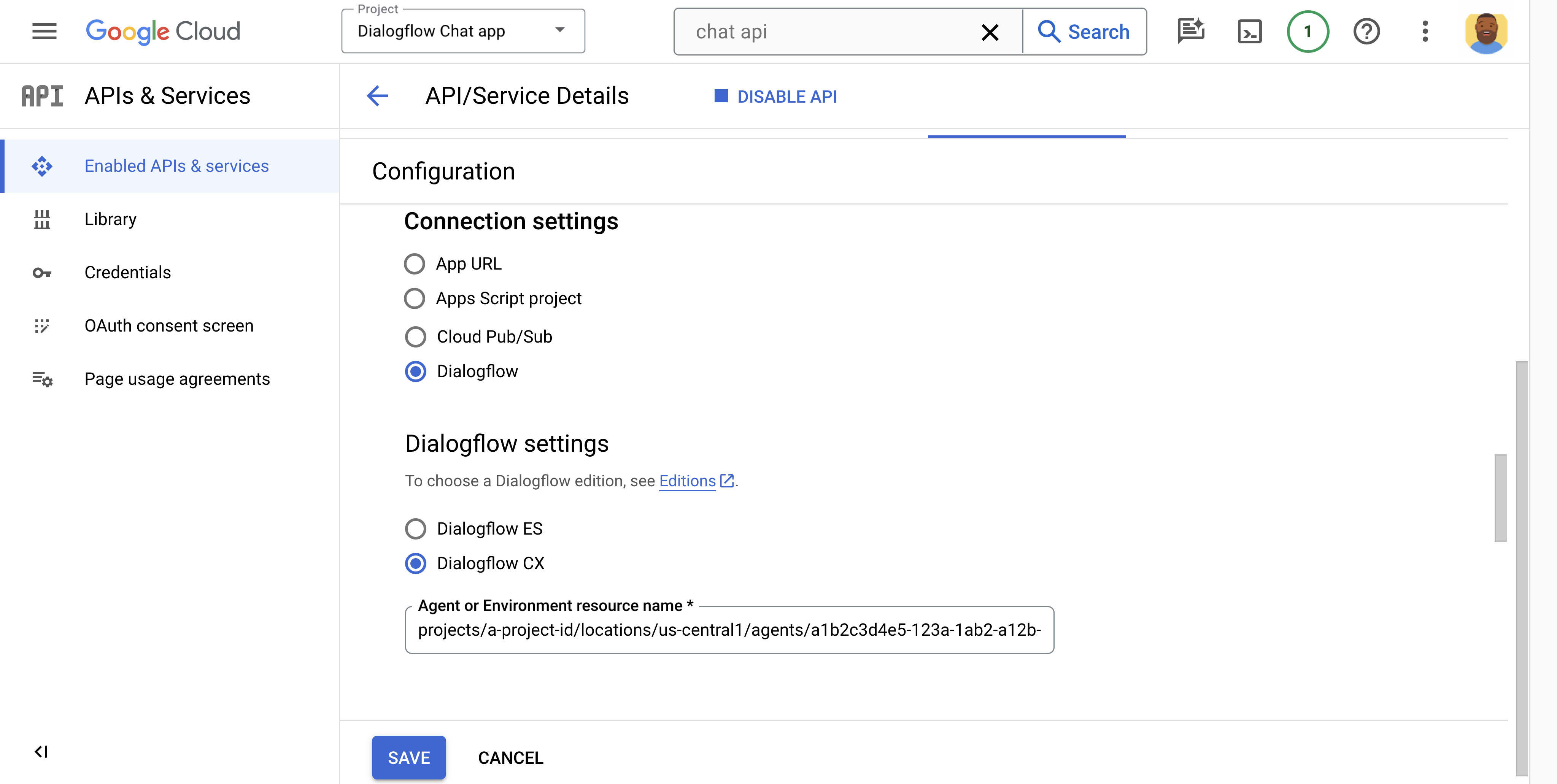Click the OAuth consent screen icon

(41, 325)
